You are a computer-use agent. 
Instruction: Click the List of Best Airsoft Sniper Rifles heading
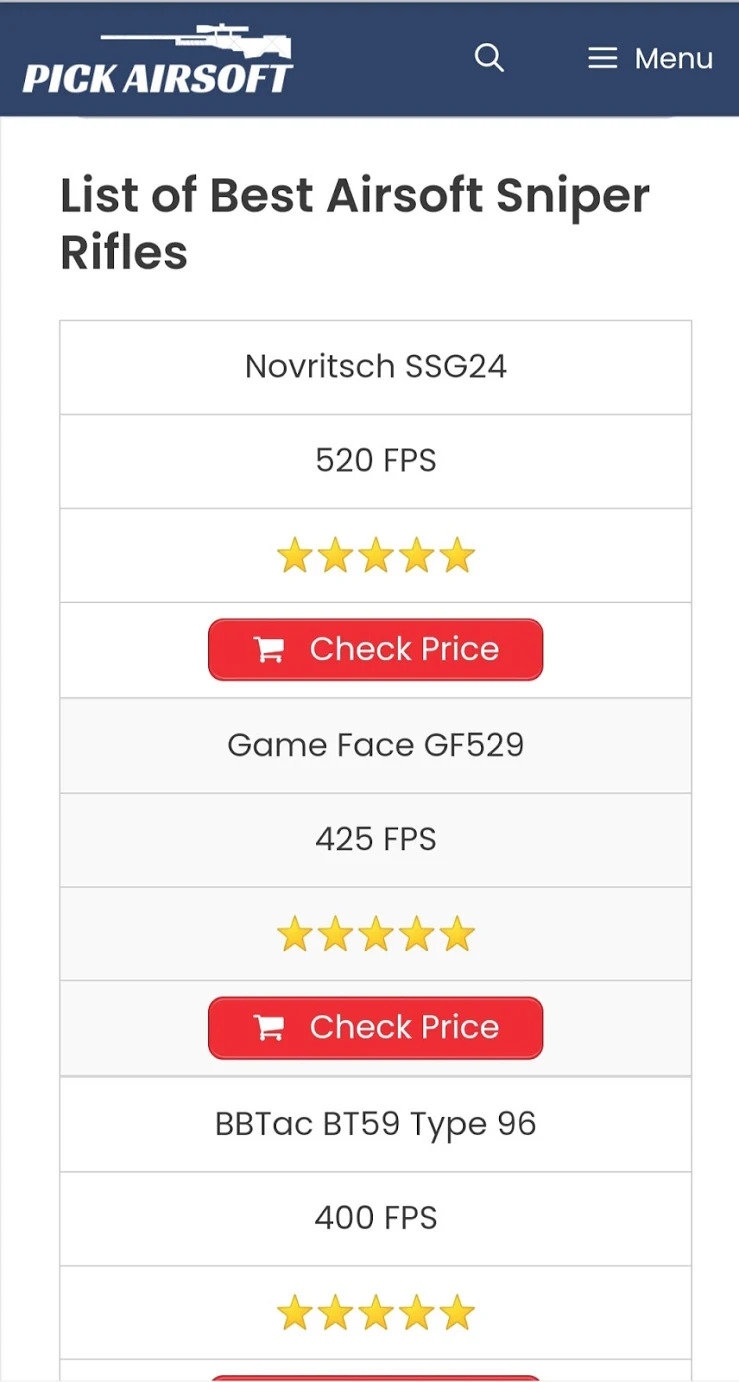point(354,223)
